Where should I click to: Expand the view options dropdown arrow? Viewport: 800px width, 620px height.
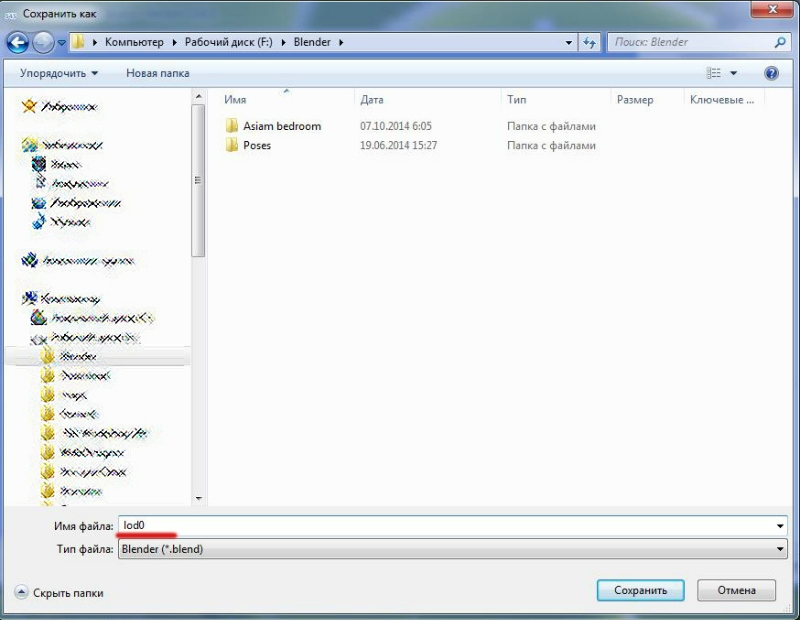[x=734, y=73]
